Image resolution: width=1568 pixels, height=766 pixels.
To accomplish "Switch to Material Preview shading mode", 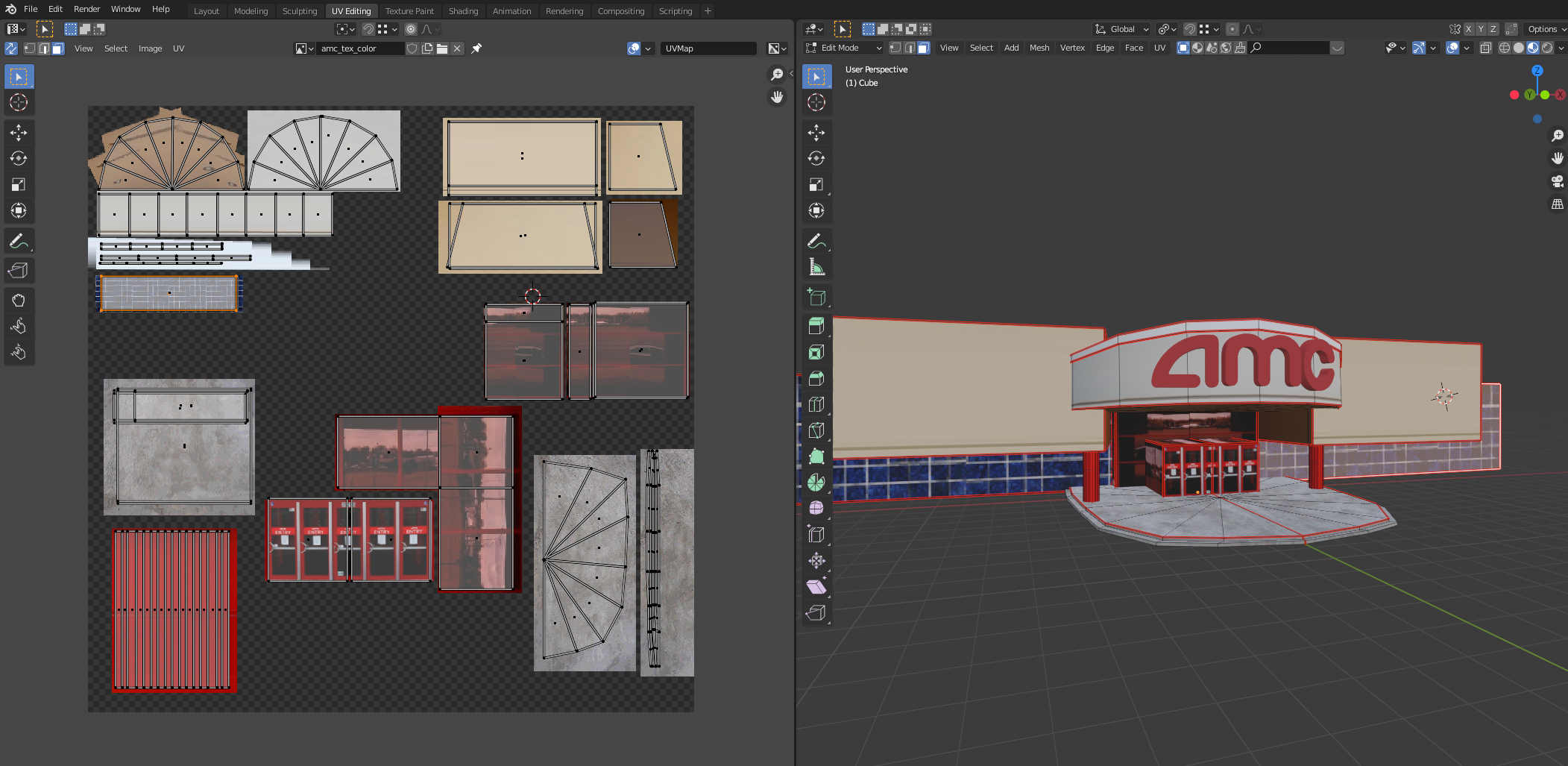I will [1533, 48].
